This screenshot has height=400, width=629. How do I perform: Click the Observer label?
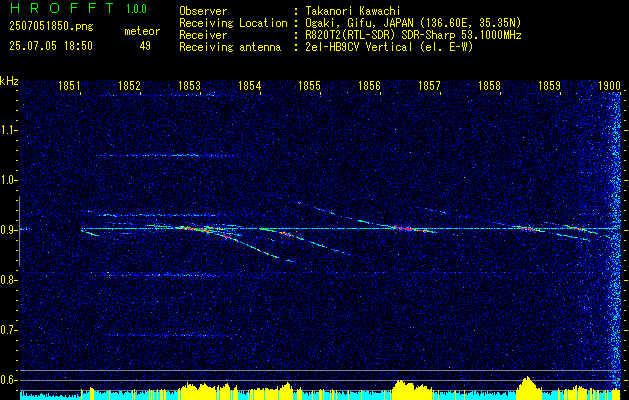[203, 11]
